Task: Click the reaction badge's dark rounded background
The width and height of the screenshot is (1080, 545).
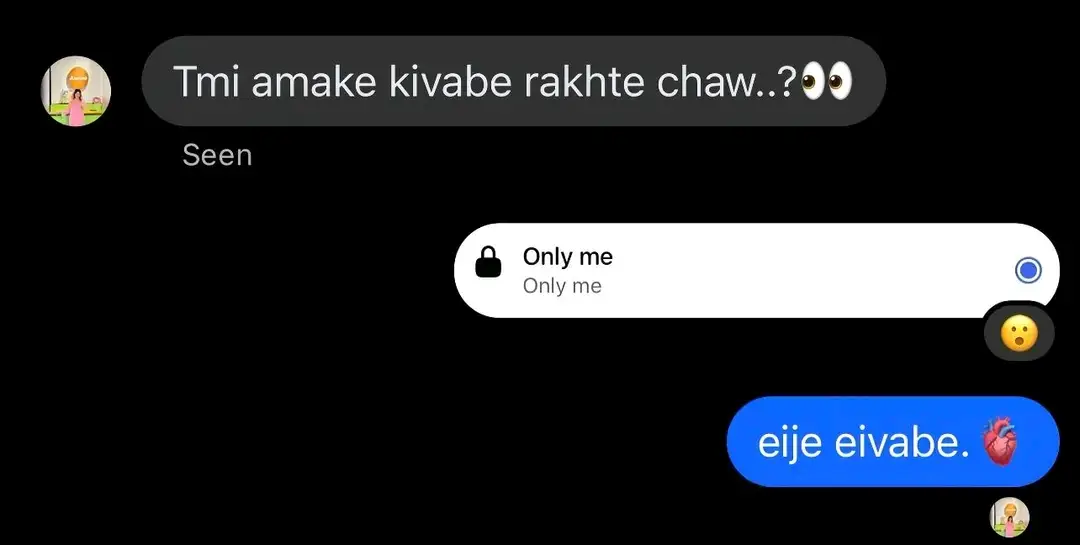Action: (1019, 332)
